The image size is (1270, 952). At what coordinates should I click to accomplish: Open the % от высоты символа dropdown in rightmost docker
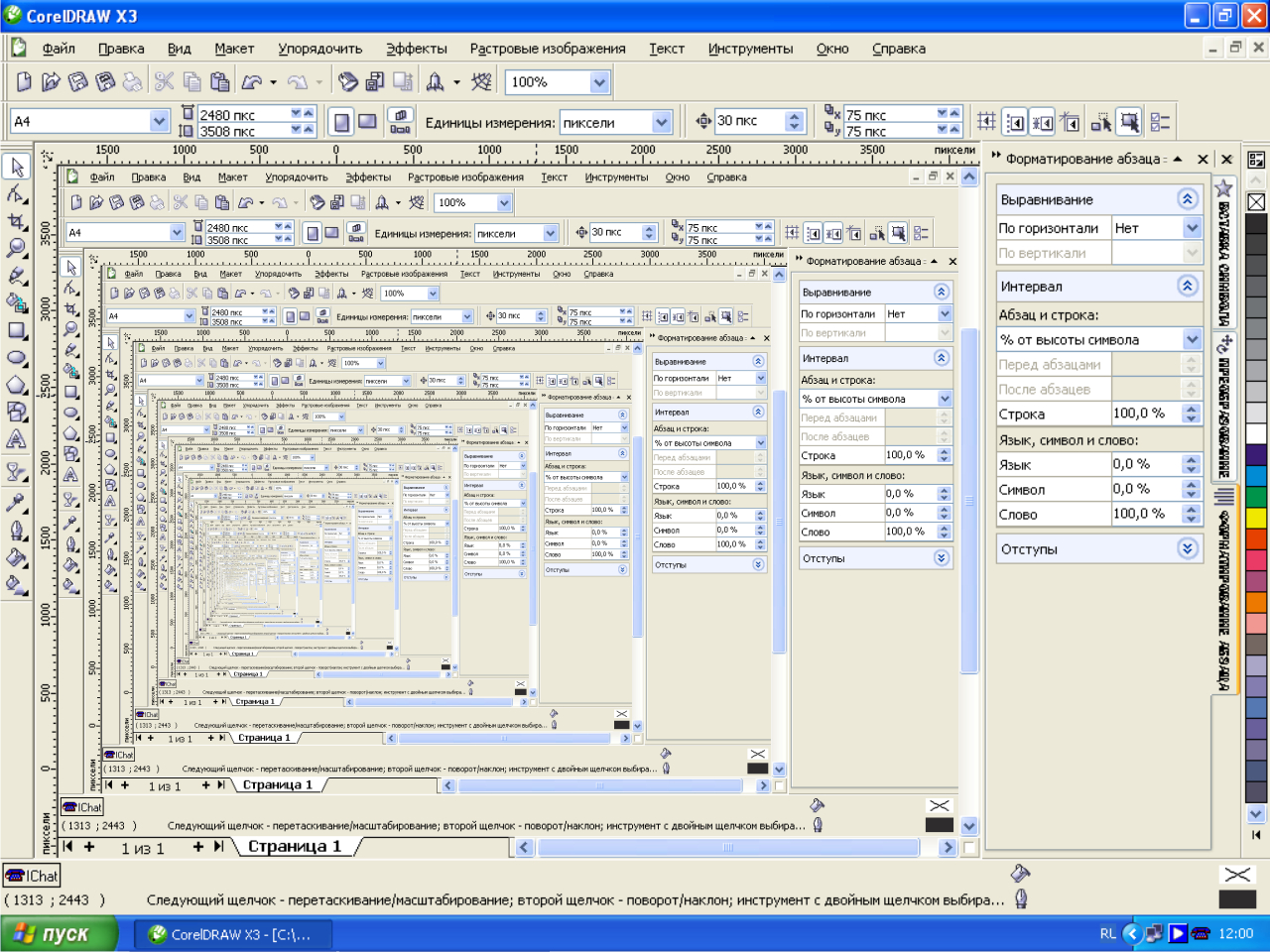(x=1192, y=339)
